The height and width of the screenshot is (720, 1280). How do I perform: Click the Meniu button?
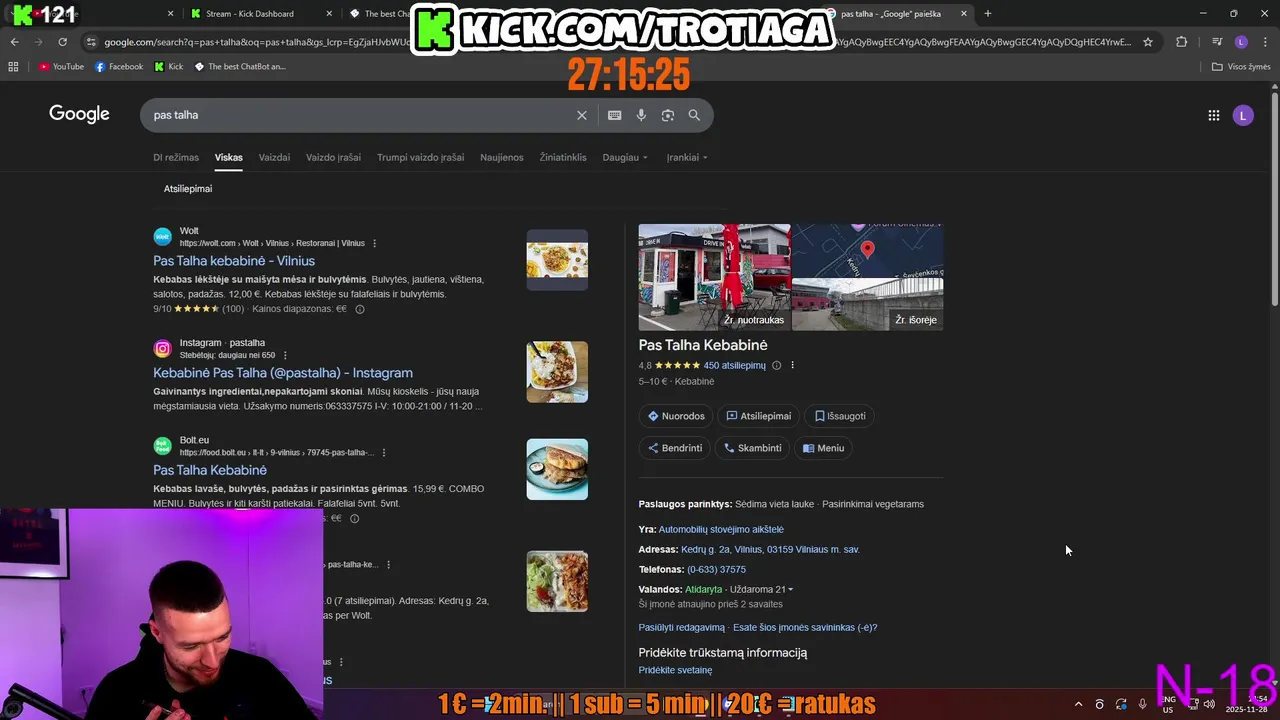pos(824,448)
